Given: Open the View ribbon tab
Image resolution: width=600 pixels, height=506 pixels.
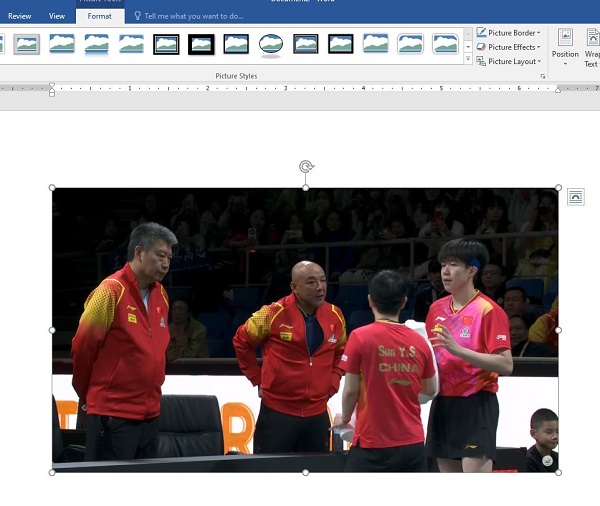Looking at the screenshot, I should [x=57, y=16].
